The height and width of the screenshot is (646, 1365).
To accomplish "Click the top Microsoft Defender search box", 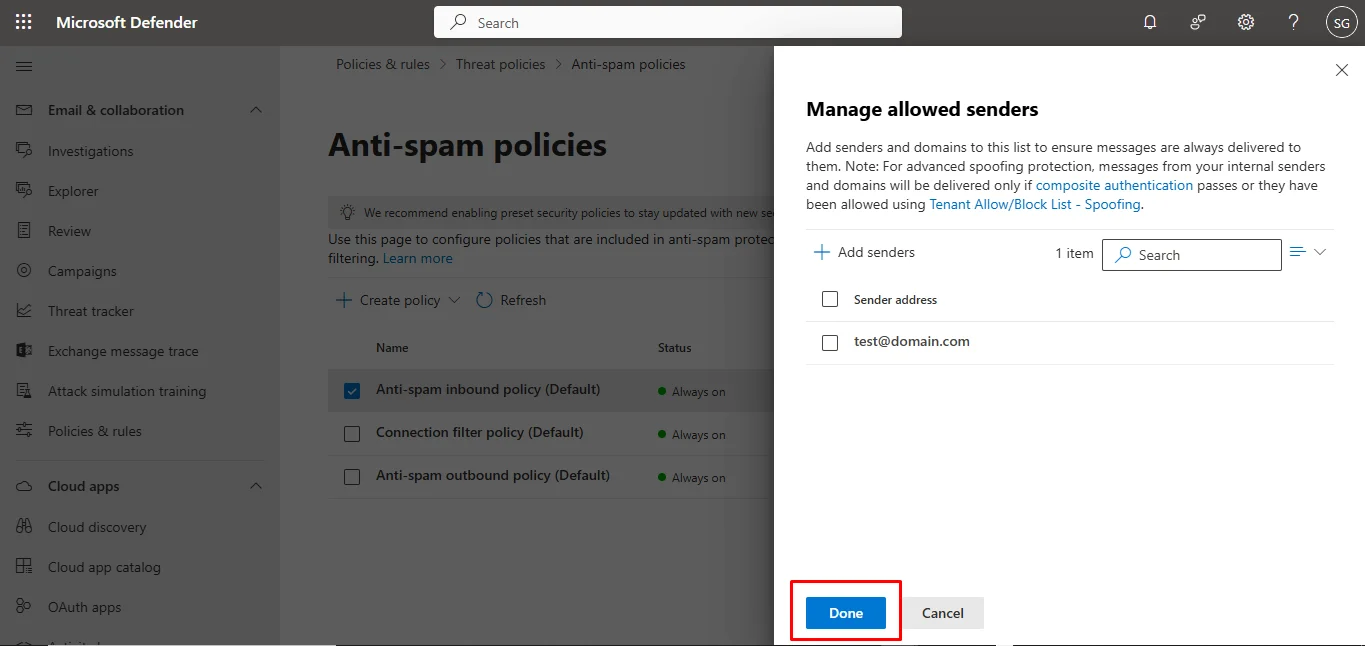I will [x=668, y=22].
